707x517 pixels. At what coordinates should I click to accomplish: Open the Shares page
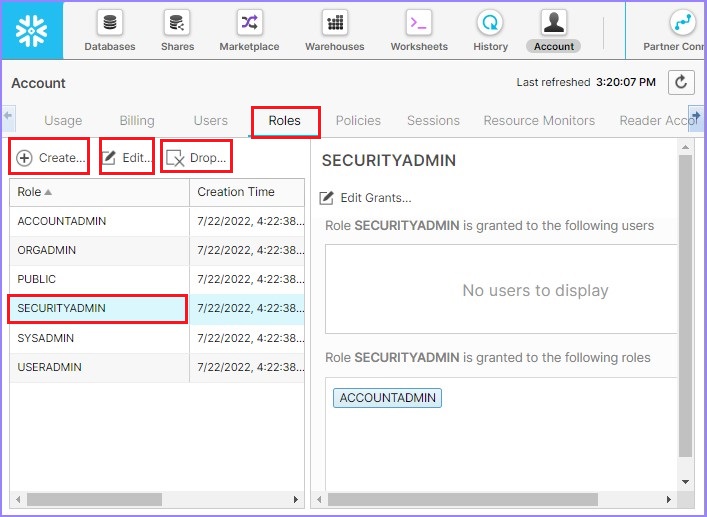pyautogui.click(x=177, y=30)
